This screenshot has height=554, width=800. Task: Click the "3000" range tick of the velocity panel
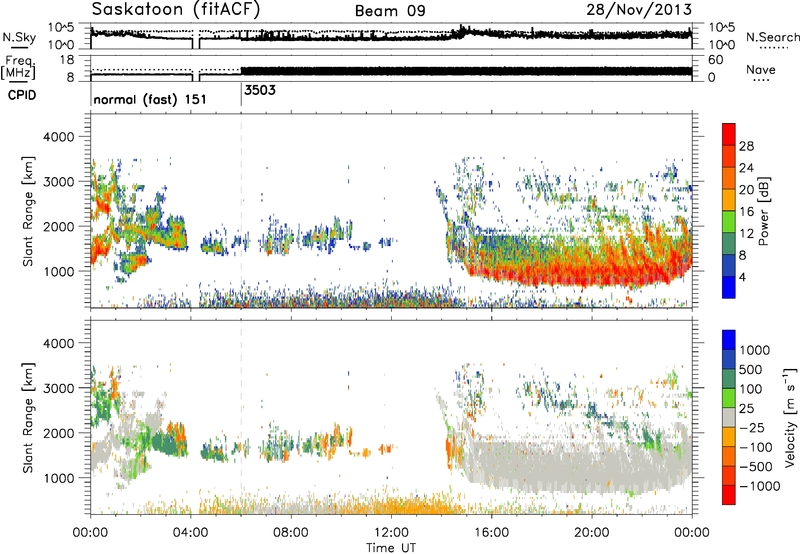58,388
